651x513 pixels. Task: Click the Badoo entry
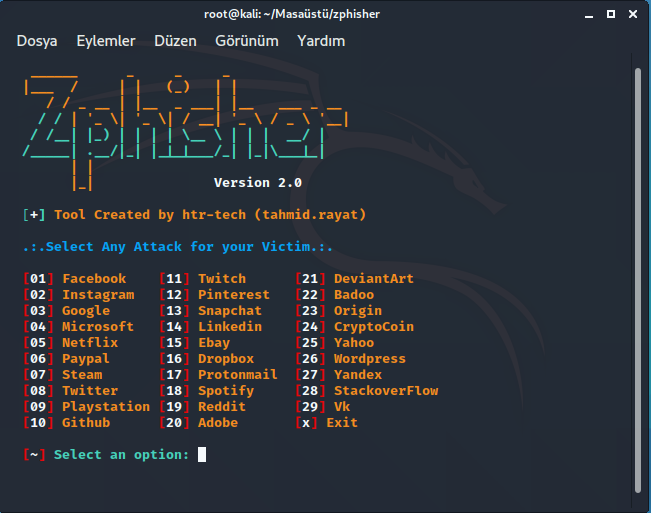[354, 295]
